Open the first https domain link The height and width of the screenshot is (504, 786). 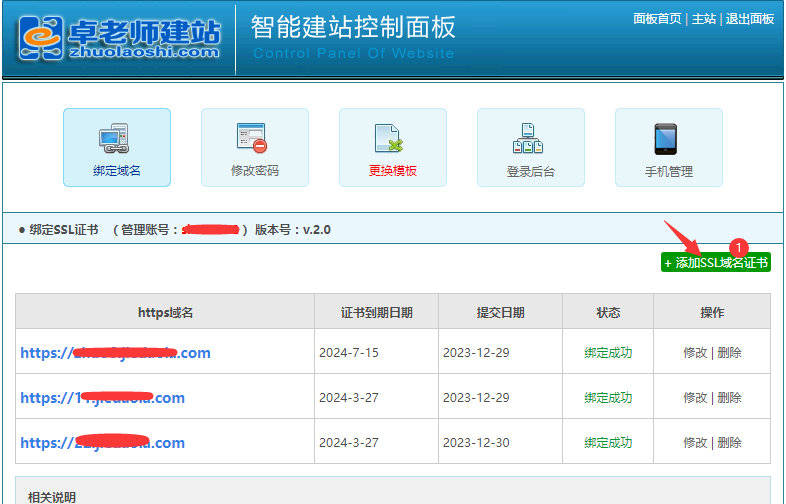(115, 353)
